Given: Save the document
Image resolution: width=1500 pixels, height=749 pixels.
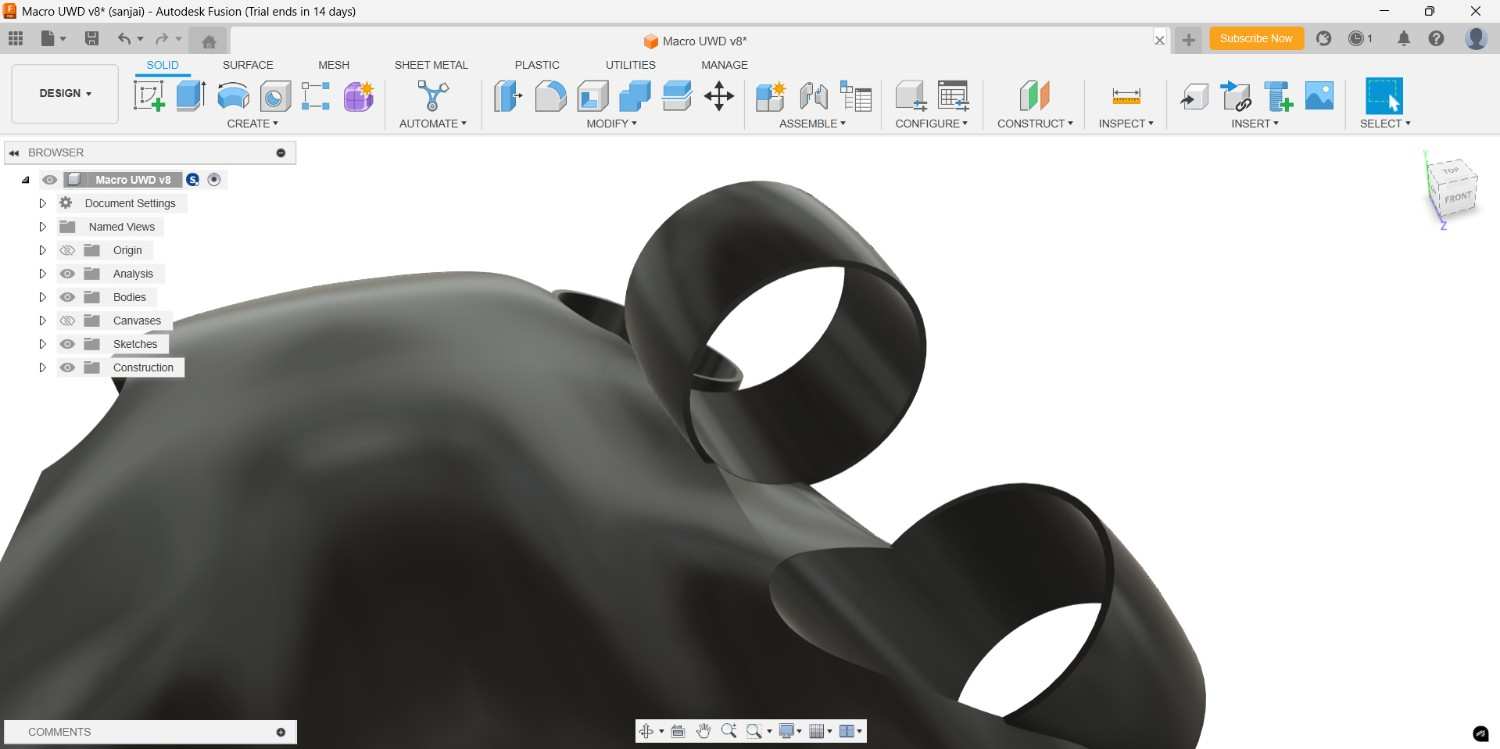Looking at the screenshot, I should point(92,39).
